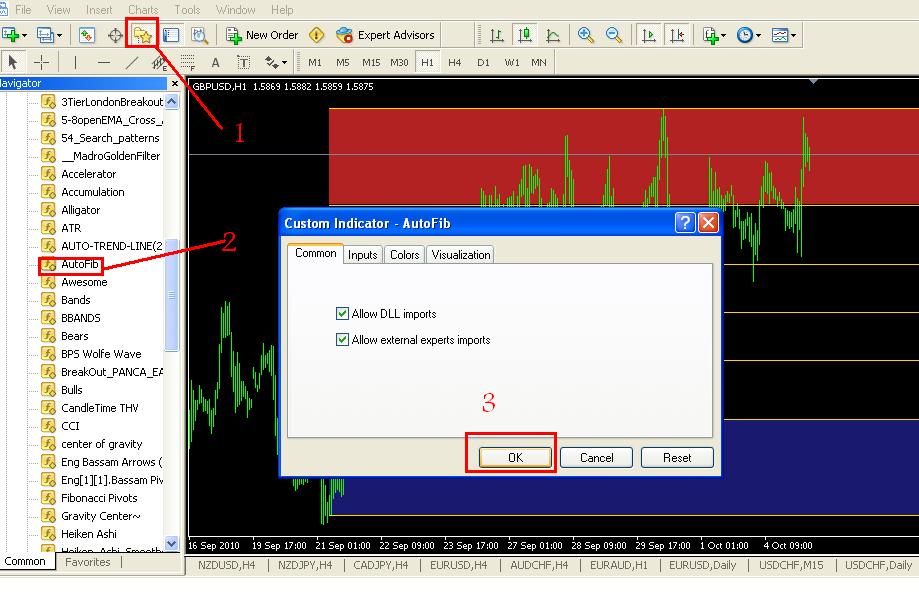The height and width of the screenshot is (594, 919).
Task: Open the indicators list dropdown
Action: tap(714, 35)
